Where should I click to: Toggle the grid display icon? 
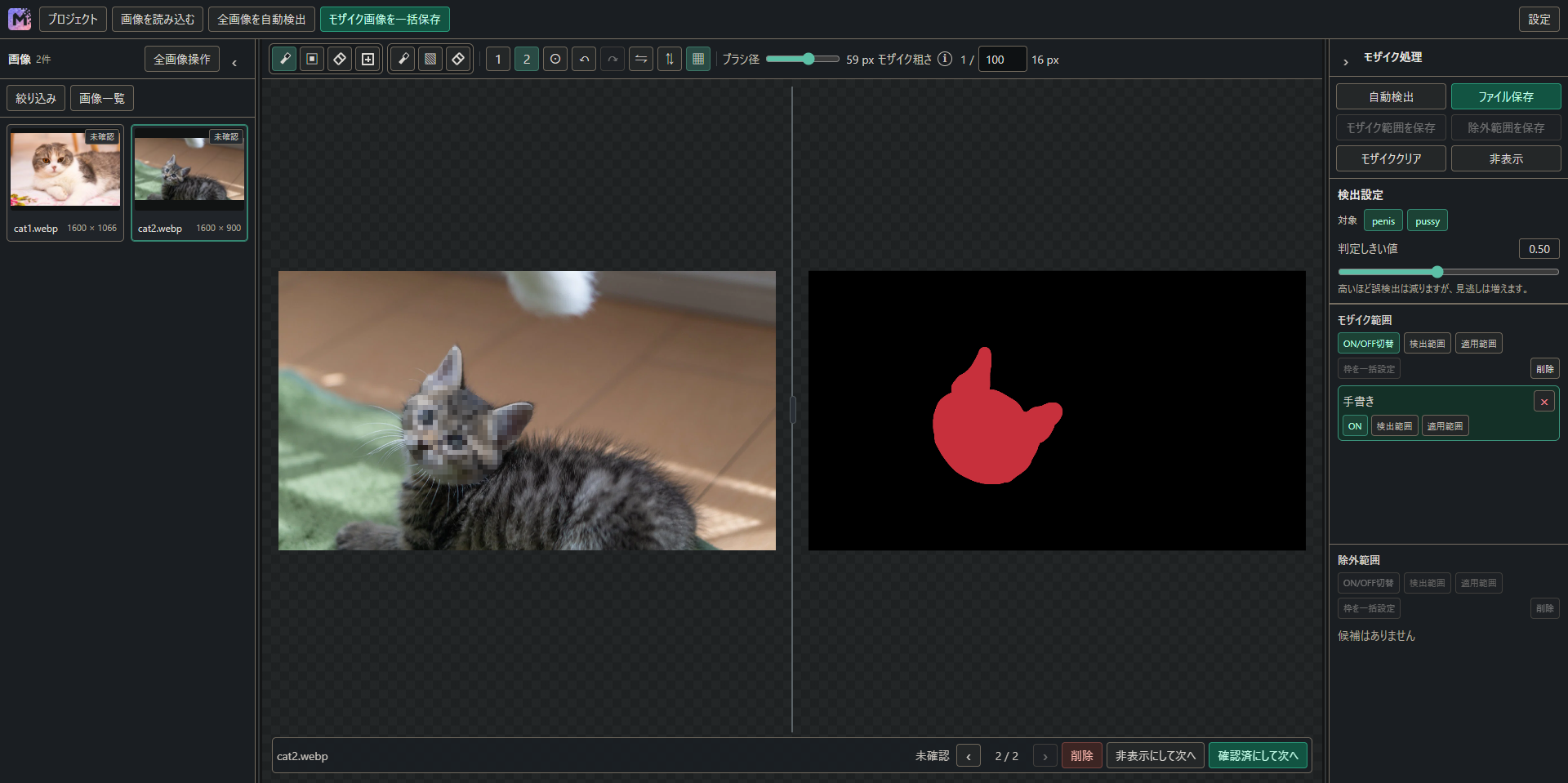(698, 59)
